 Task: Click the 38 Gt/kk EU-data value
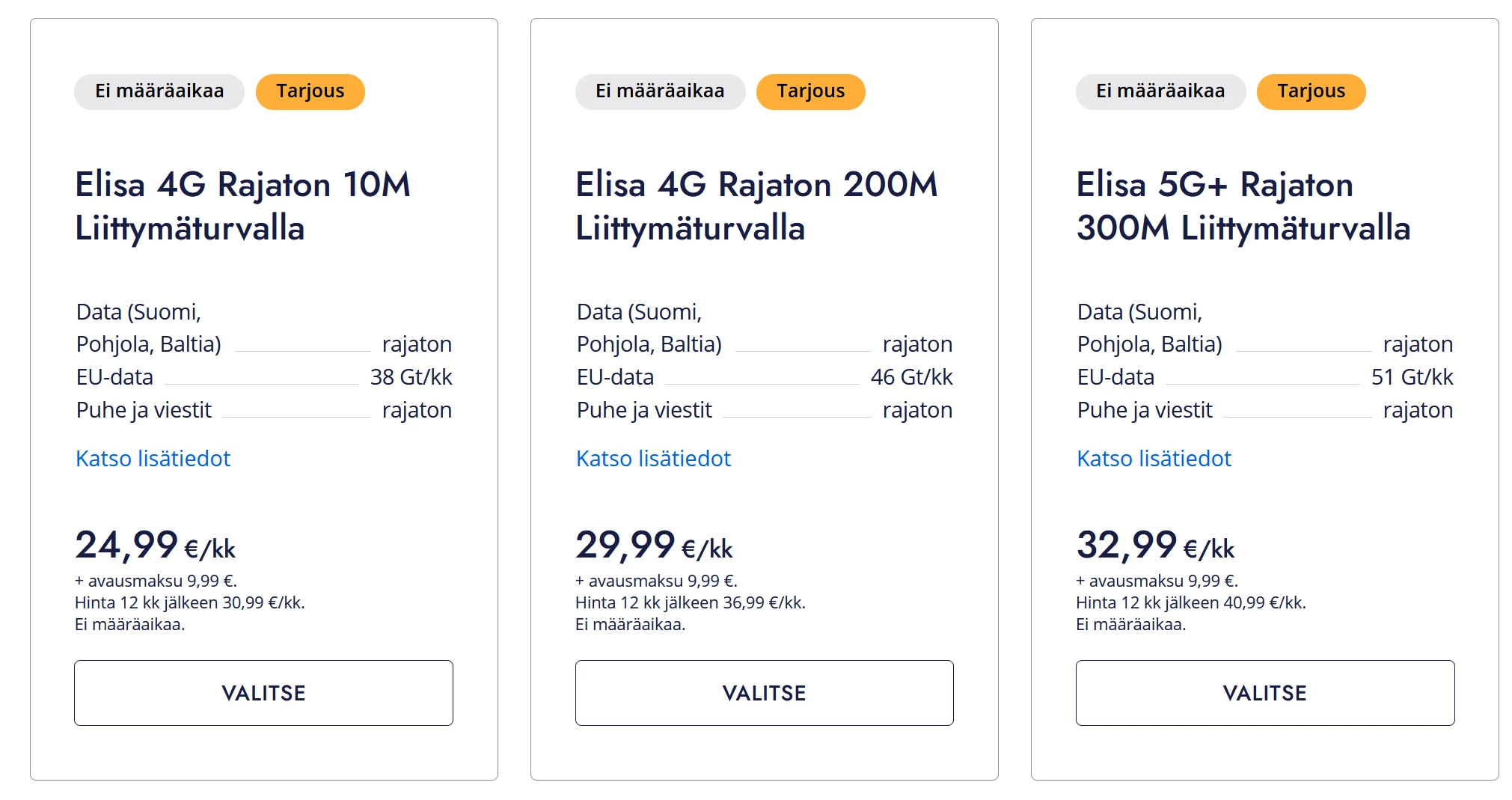click(x=411, y=377)
